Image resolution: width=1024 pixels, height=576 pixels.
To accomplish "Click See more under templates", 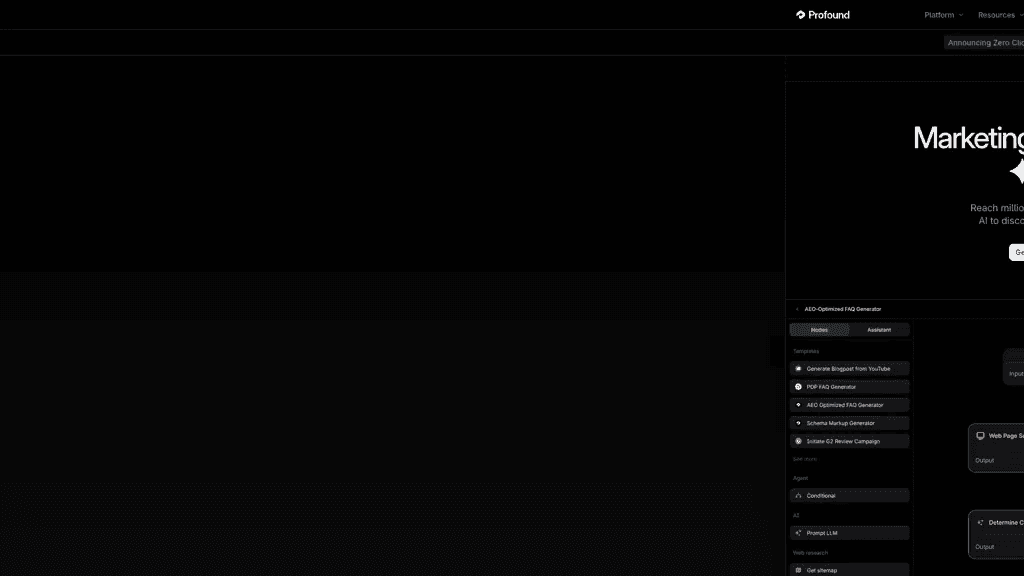I will (805, 459).
